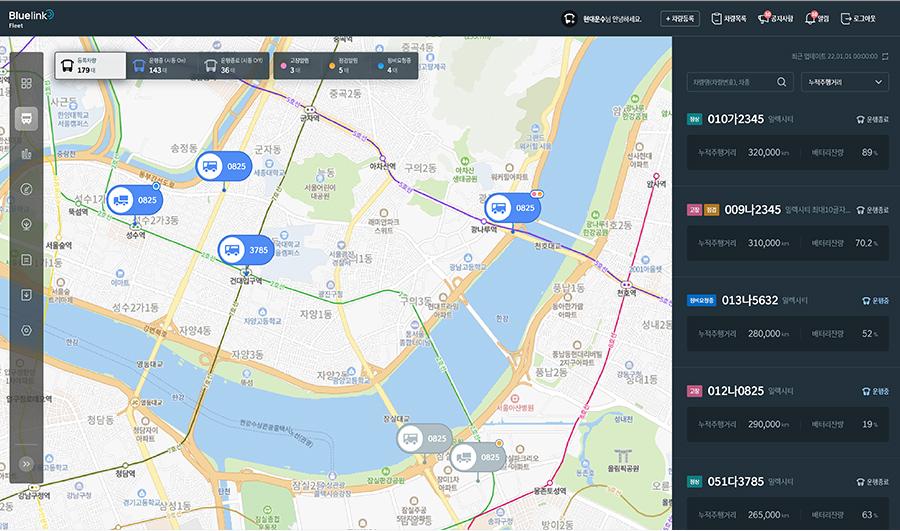Expand the sidebar with double-arrow button
Screen dimensions: 900x531
(27, 464)
